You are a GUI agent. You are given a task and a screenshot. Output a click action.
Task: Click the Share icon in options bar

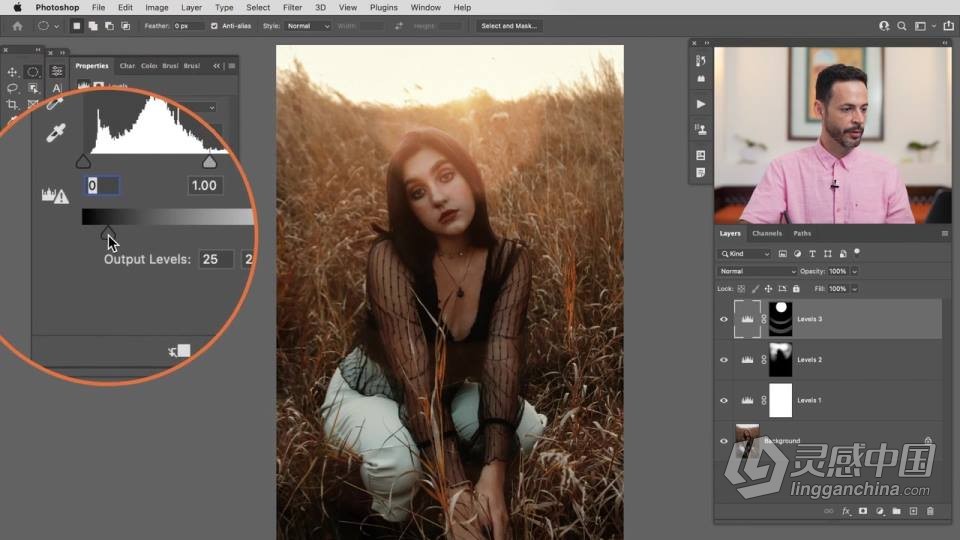[x=948, y=26]
